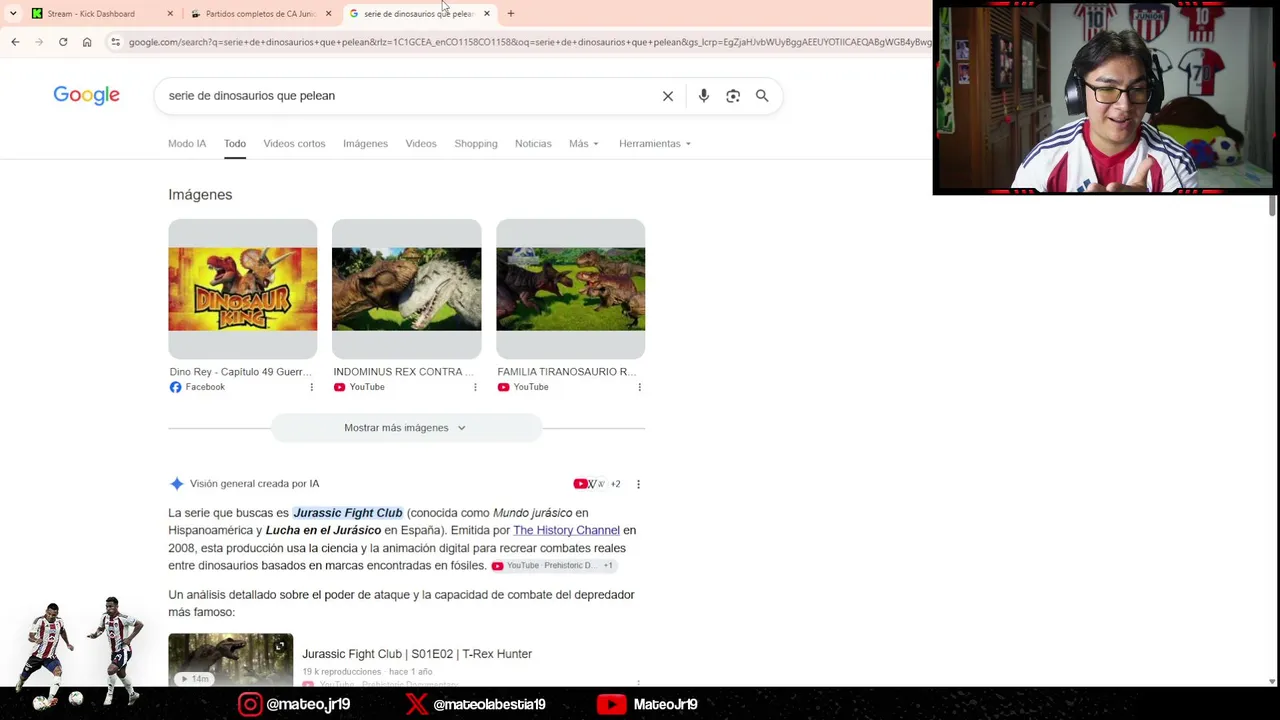
Task: Expand Mostrar más imágenes
Action: 406,428
